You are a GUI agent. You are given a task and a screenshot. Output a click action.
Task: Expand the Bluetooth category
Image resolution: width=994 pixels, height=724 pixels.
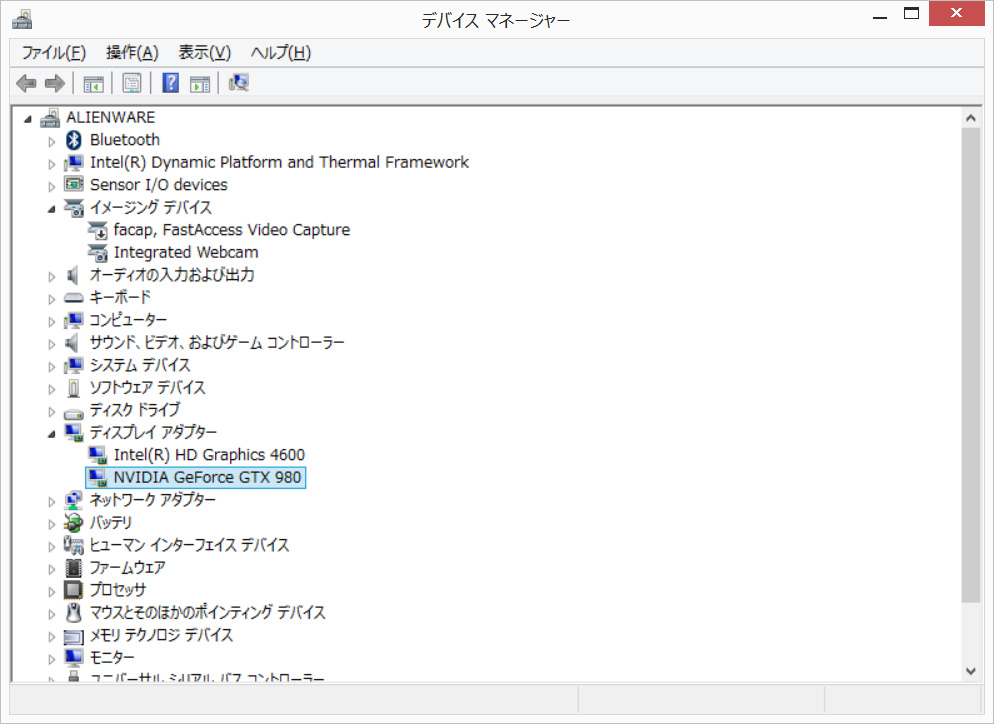[x=52, y=141]
